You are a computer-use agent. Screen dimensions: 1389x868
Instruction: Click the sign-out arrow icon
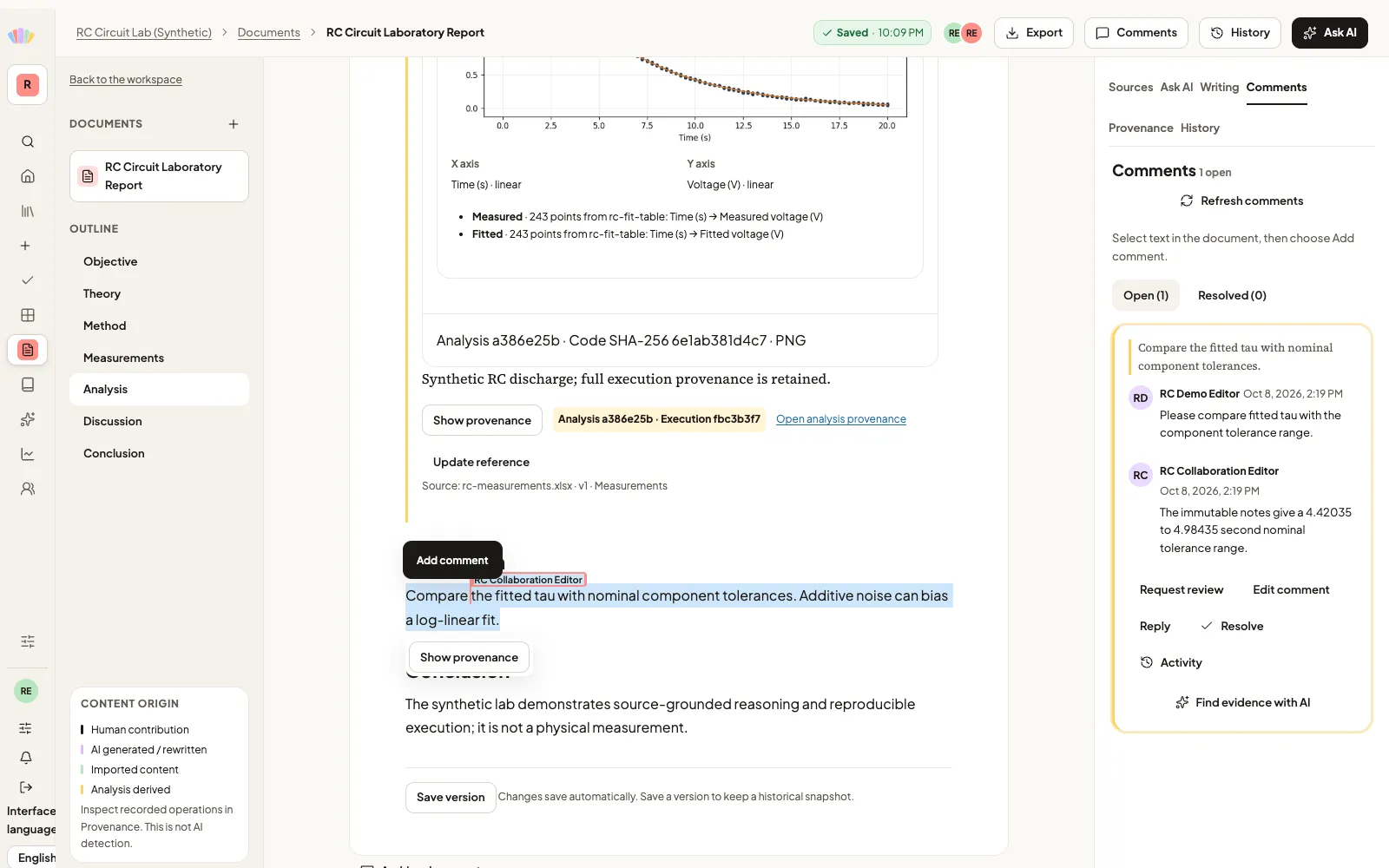pos(26,787)
